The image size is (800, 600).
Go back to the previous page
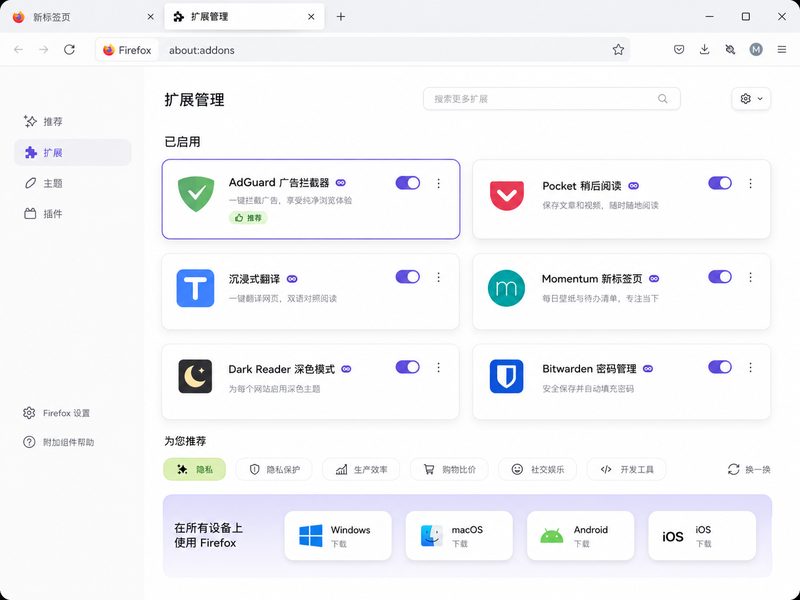click(19, 49)
